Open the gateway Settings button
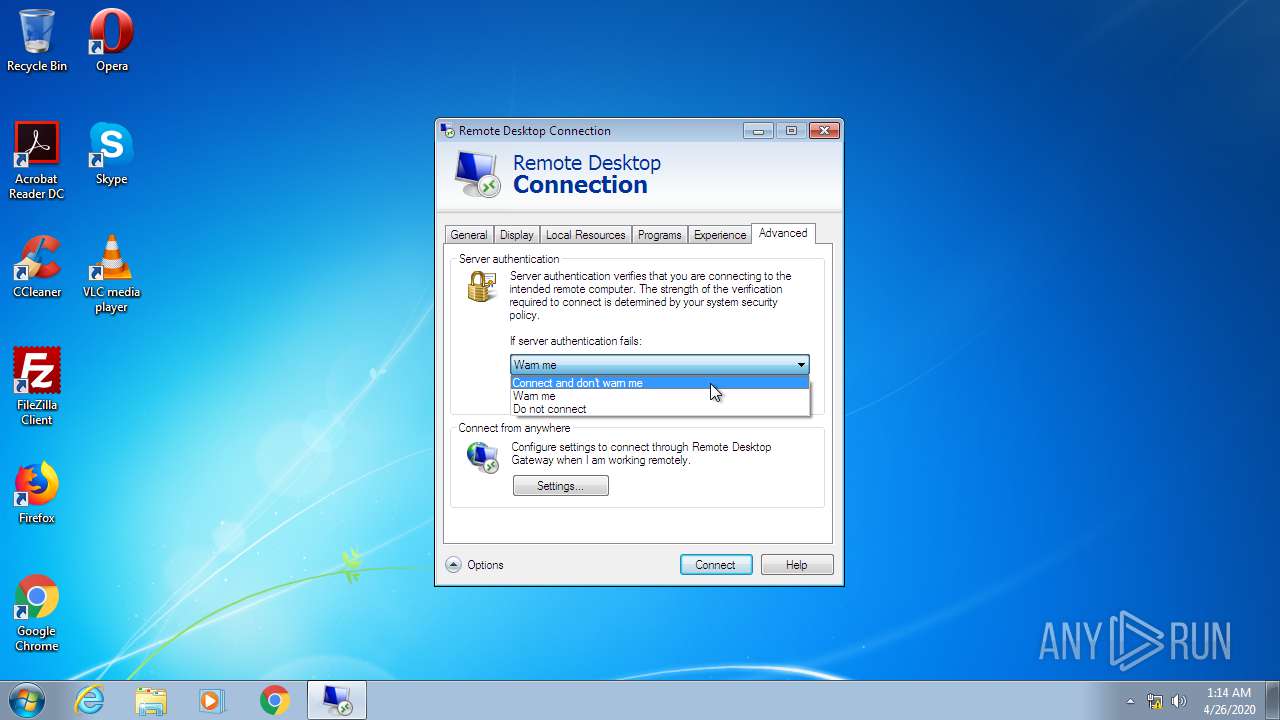 pyautogui.click(x=560, y=486)
